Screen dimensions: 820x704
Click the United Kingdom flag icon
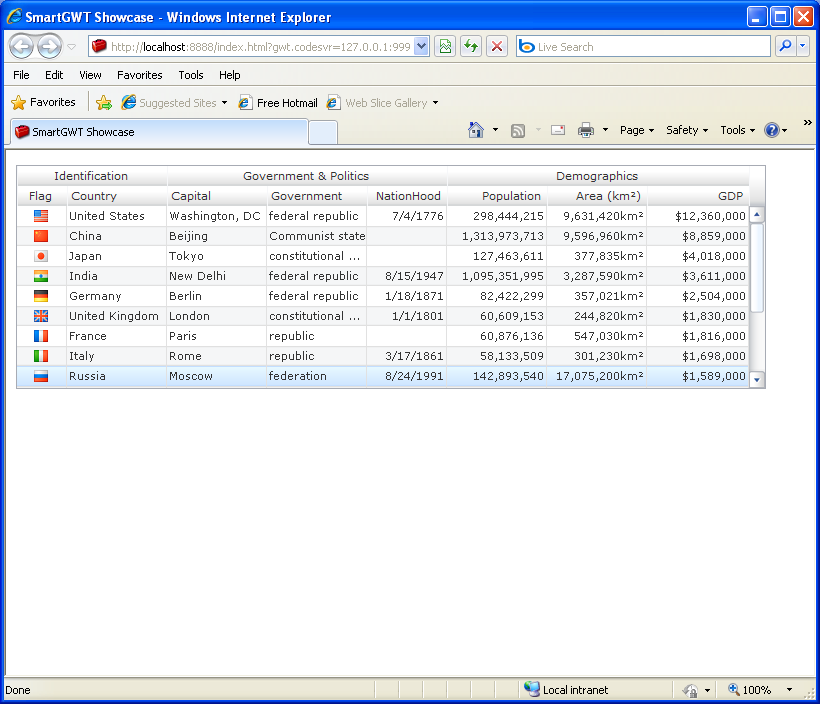(x=41, y=316)
